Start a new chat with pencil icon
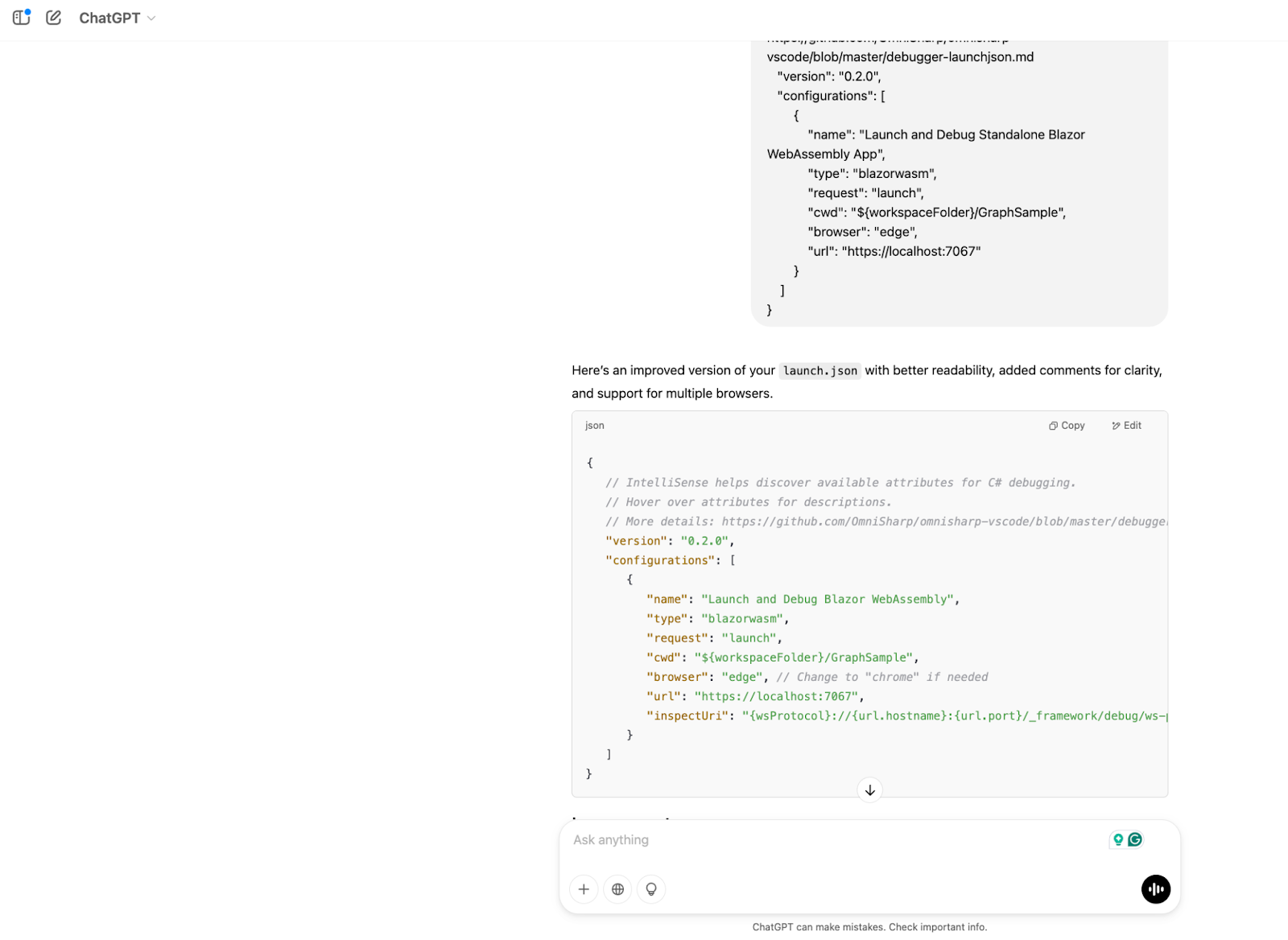The image size is (1288, 940). [54, 18]
